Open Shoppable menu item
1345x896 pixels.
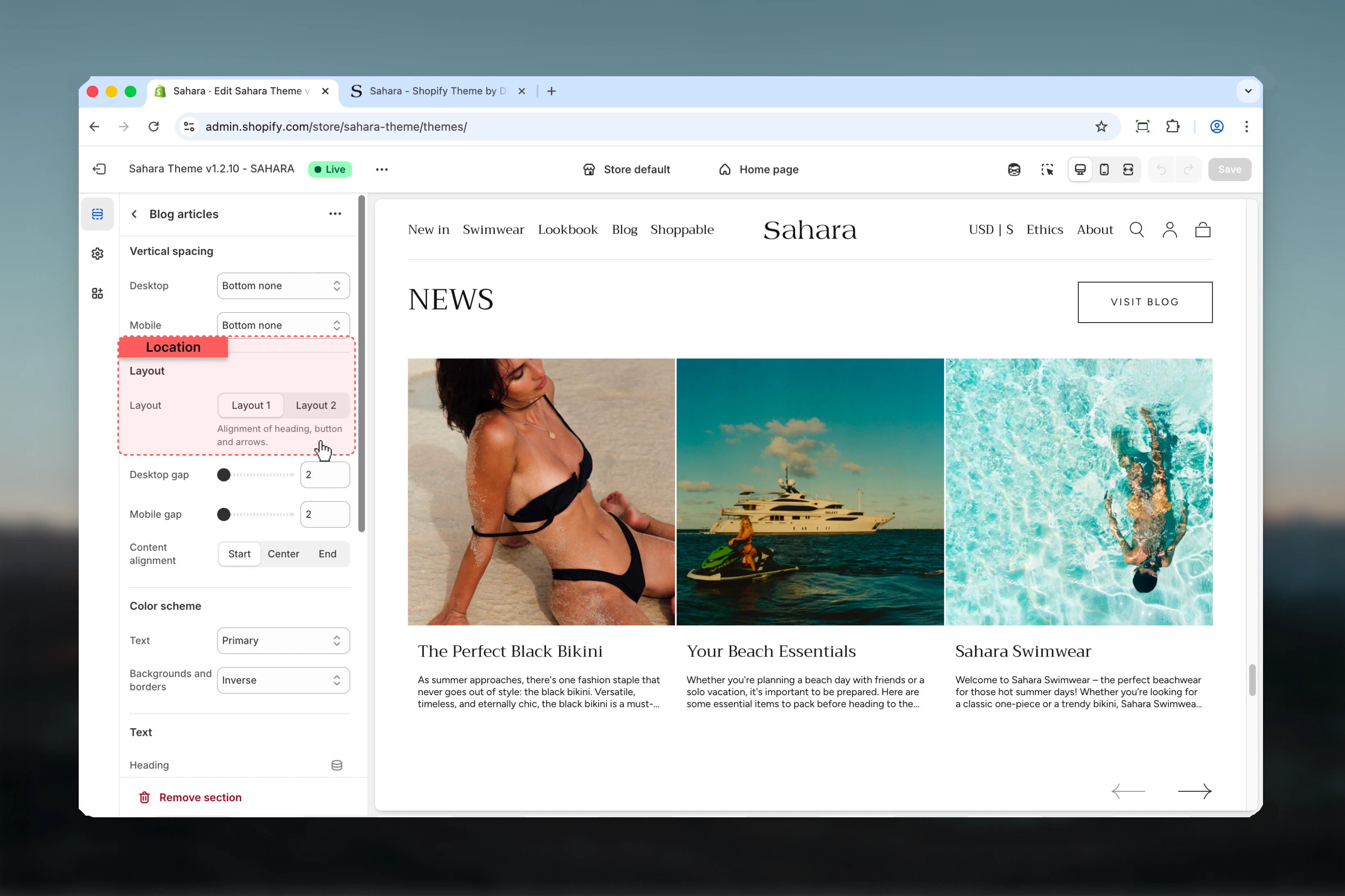682,230
